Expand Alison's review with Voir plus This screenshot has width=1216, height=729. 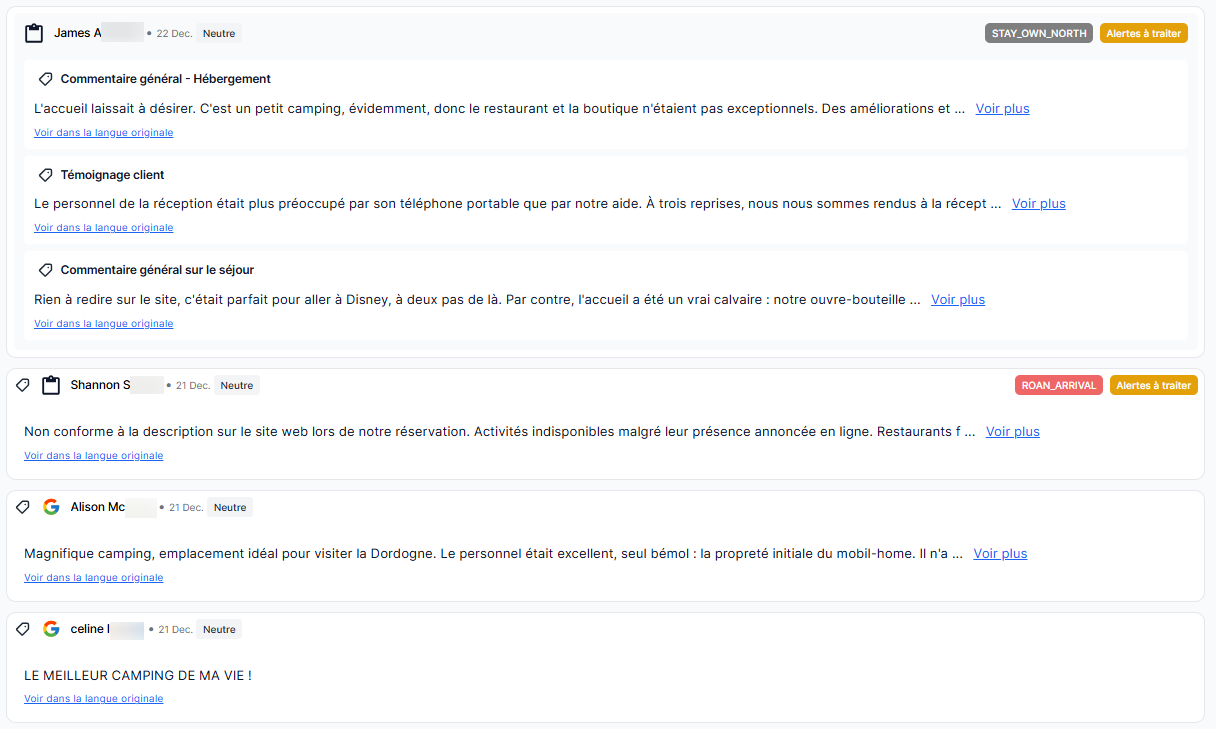(x=1000, y=554)
